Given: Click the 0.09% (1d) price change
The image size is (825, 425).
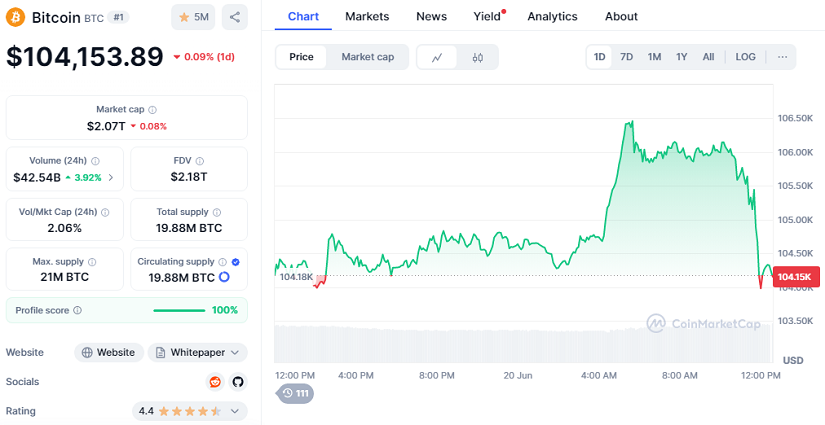Looking at the screenshot, I should [x=204, y=57].
